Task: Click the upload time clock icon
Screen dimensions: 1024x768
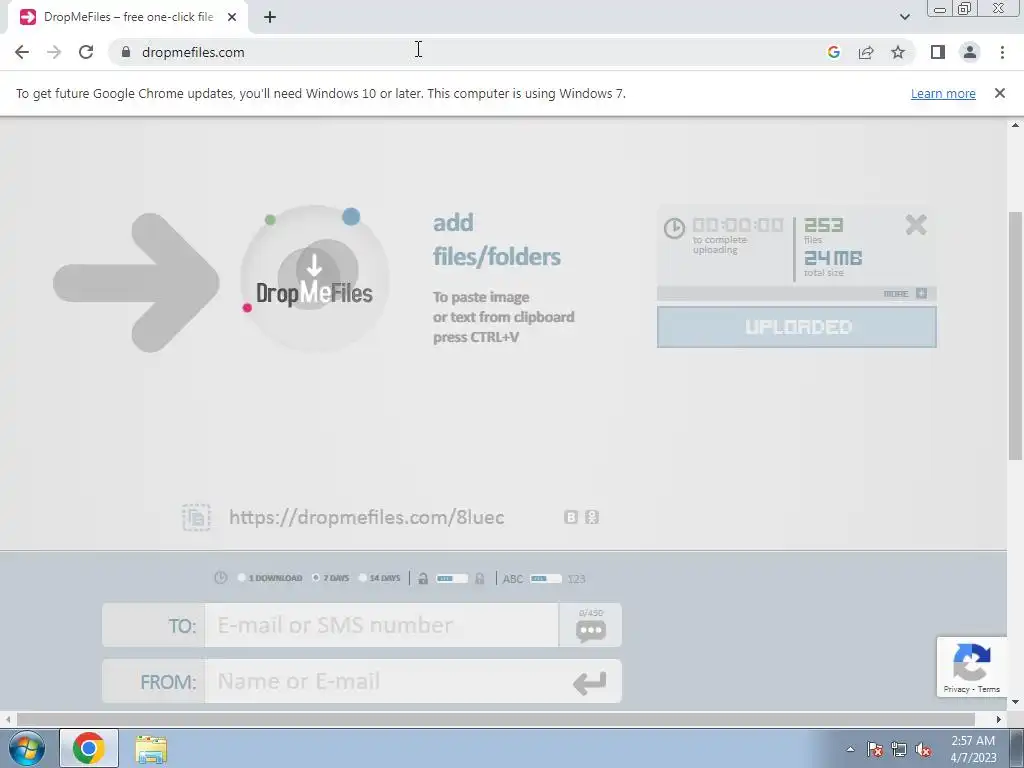Action: tap(674, 228)
